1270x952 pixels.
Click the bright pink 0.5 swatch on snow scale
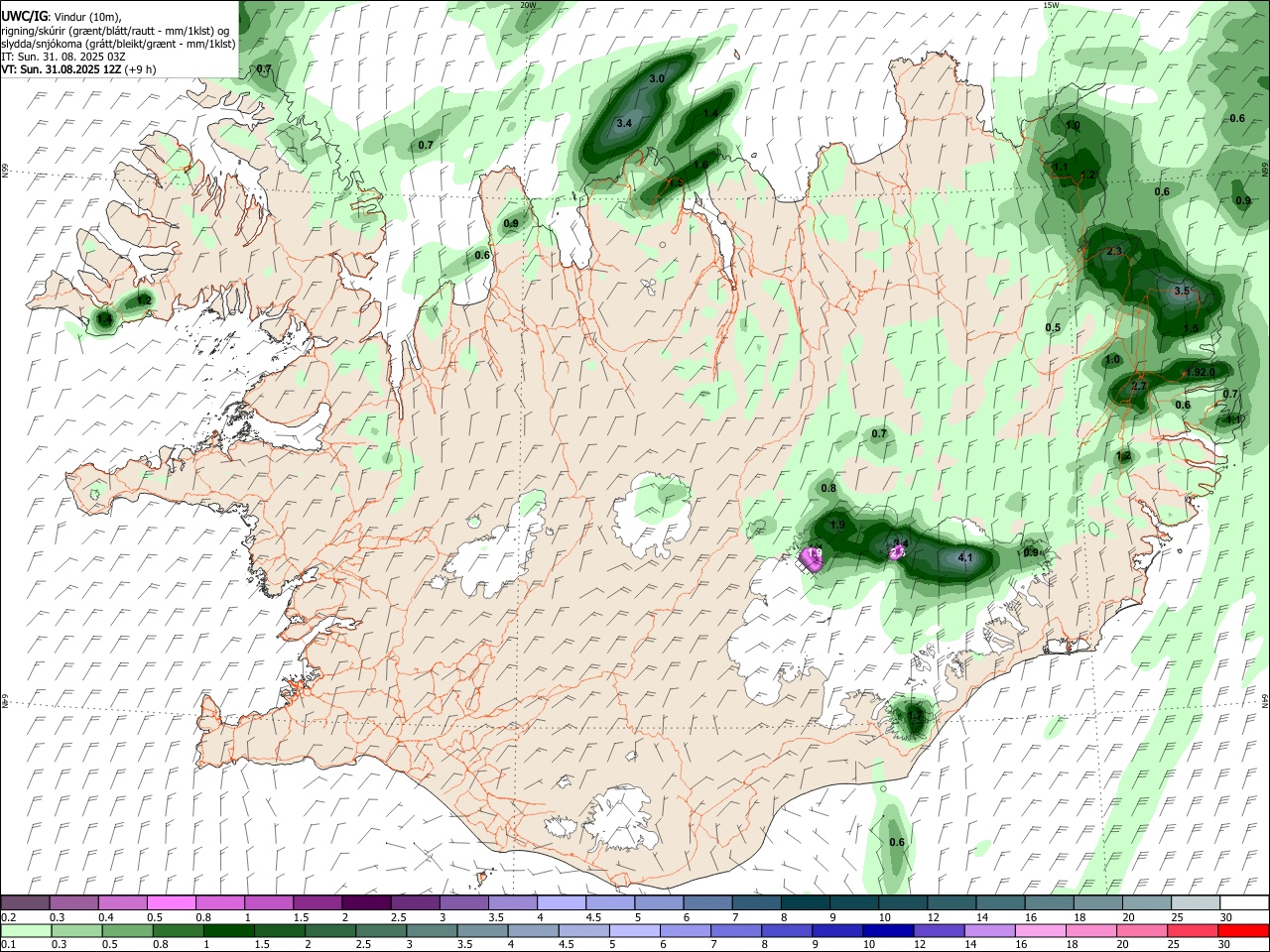point(172,902)
